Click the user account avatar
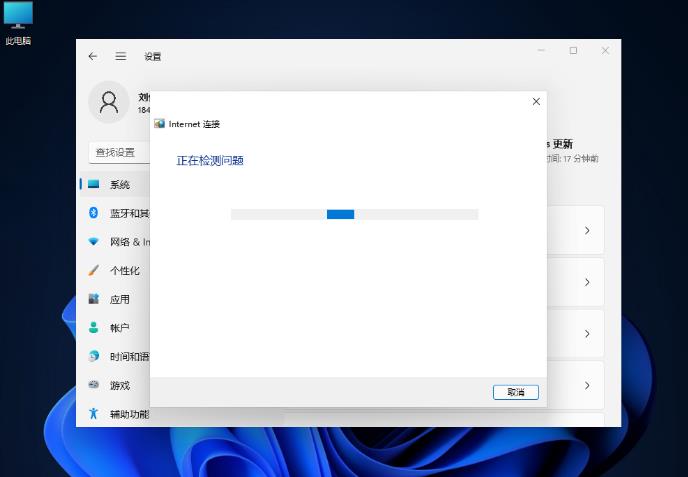The image size is (688, 477). point(109,102)
